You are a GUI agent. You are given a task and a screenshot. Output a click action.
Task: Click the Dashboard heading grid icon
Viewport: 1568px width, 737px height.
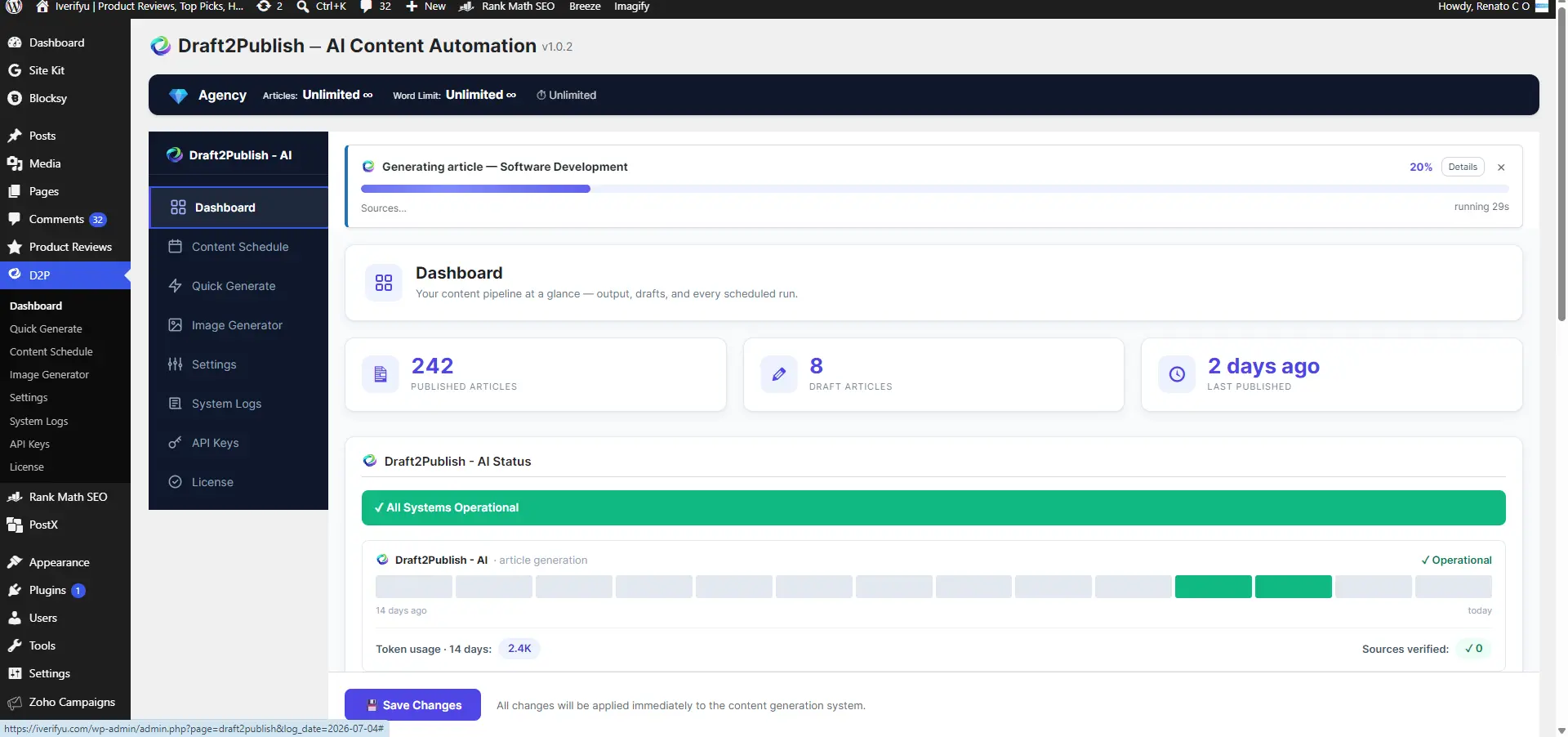pyautogui.click(x=384, y=283)
